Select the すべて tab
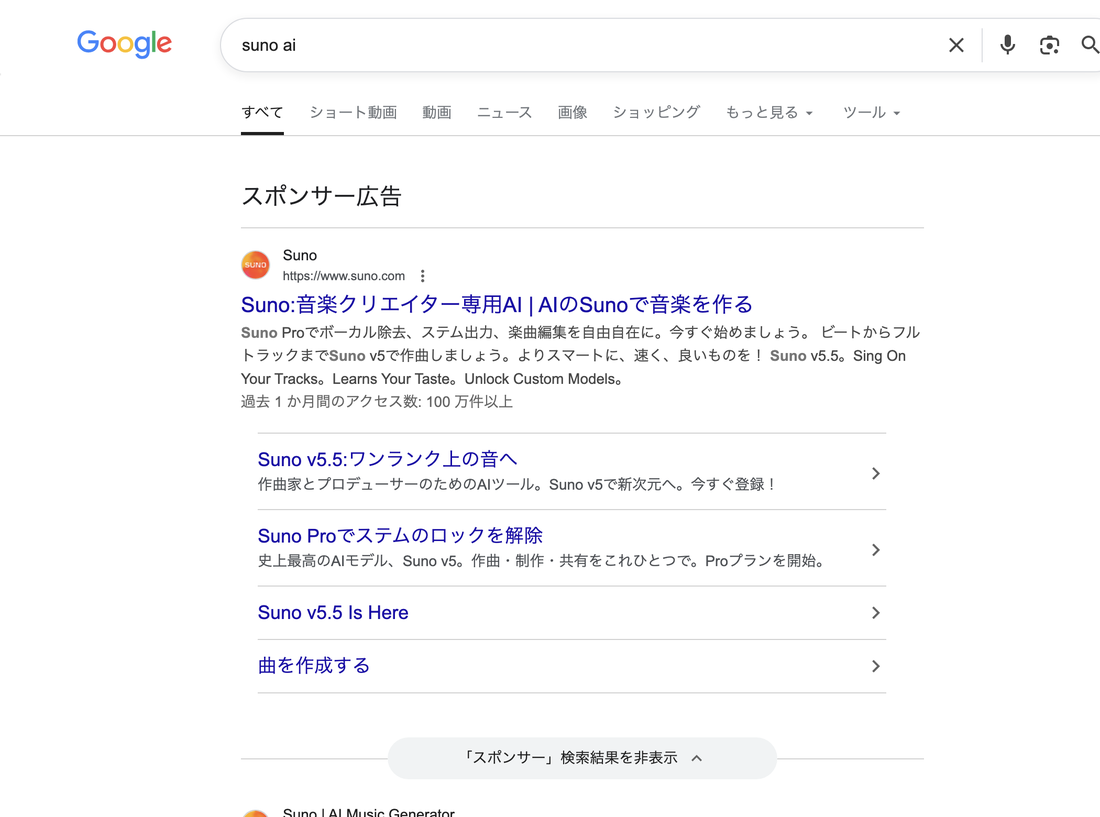Screen dimensions: 1100x817 pyautogui.click(x=262, y=112)
